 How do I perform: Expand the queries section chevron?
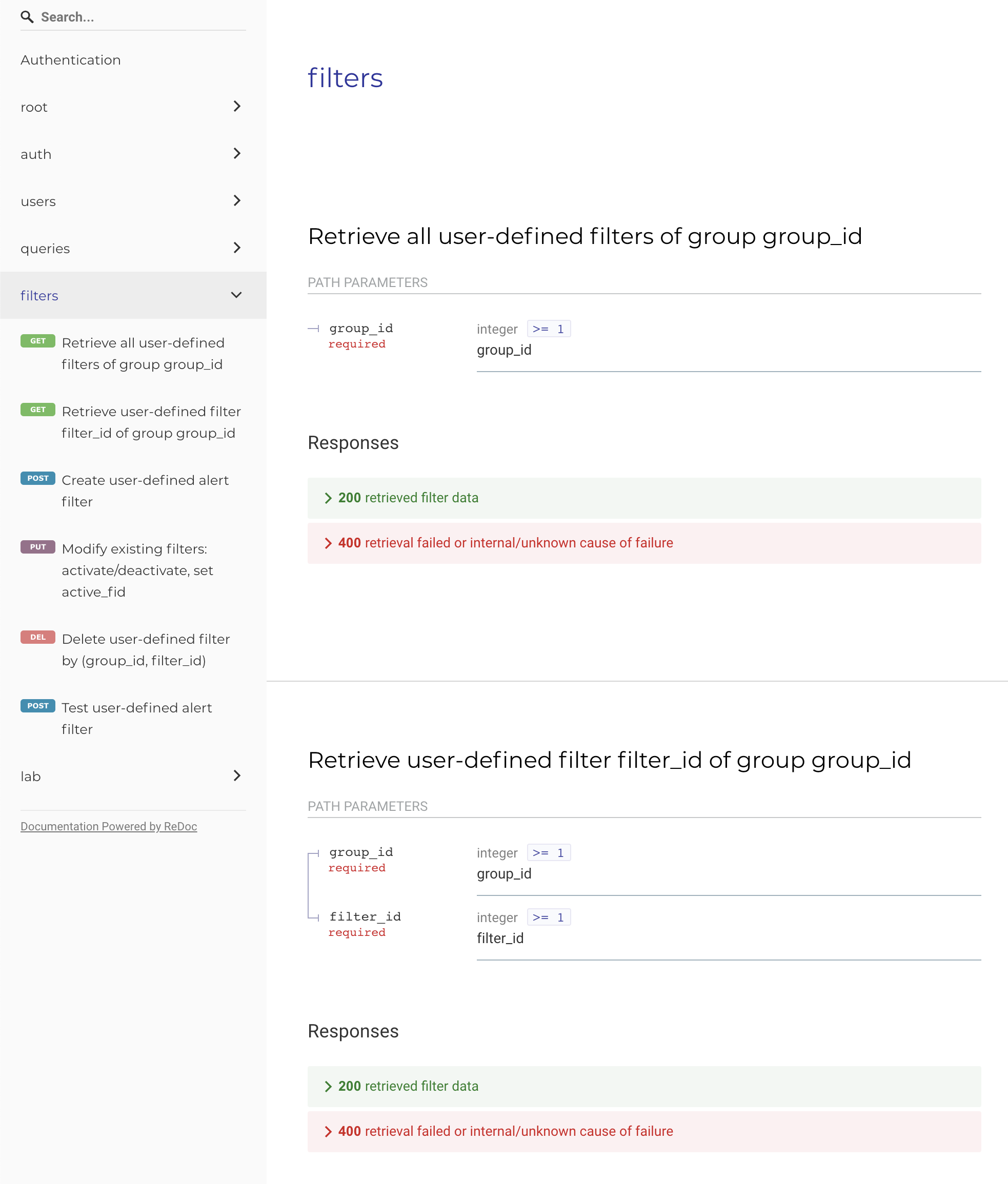click(x=236, y=248)
